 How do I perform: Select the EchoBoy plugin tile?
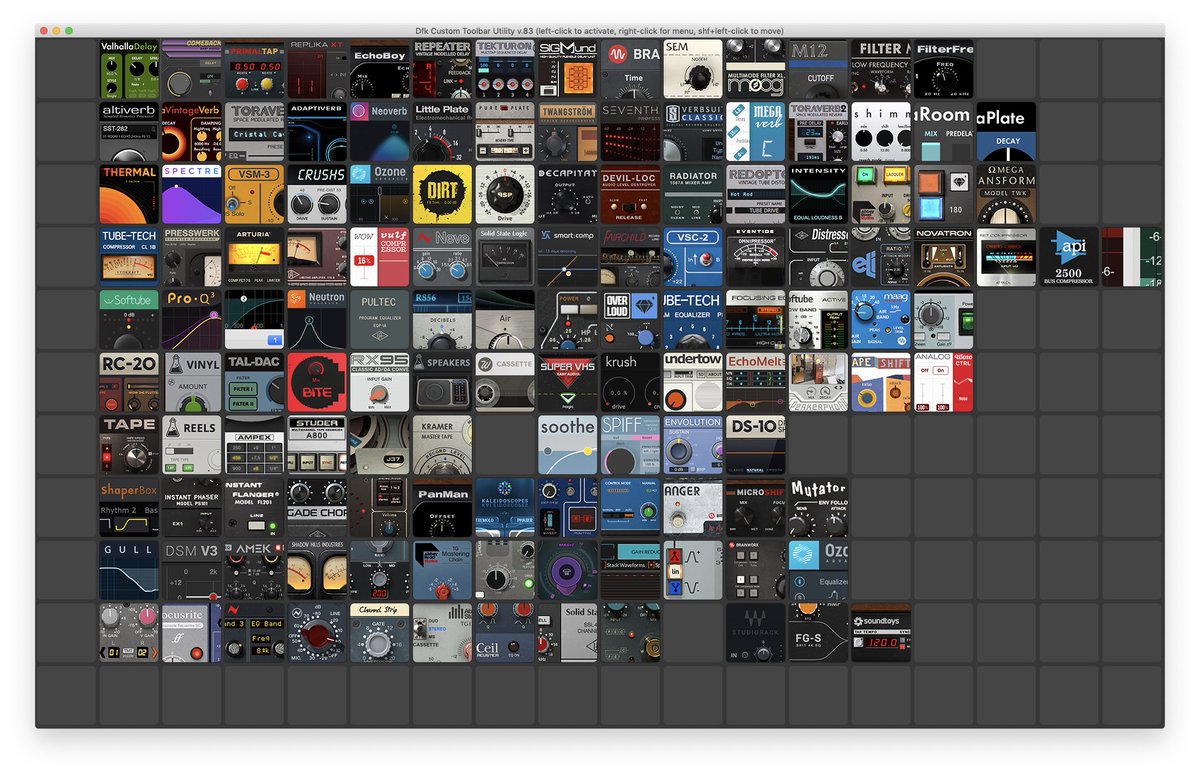click(x=380, y=69)
